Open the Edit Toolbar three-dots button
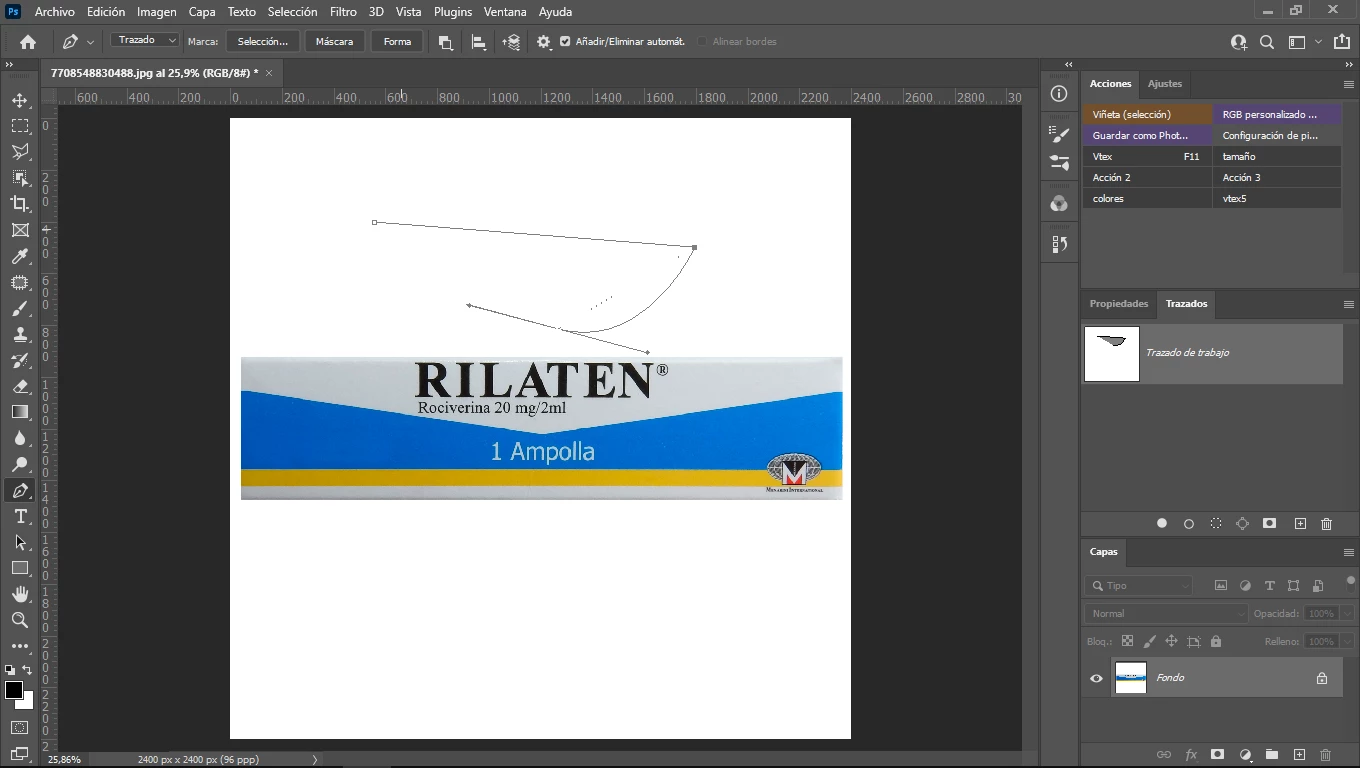 20,646
